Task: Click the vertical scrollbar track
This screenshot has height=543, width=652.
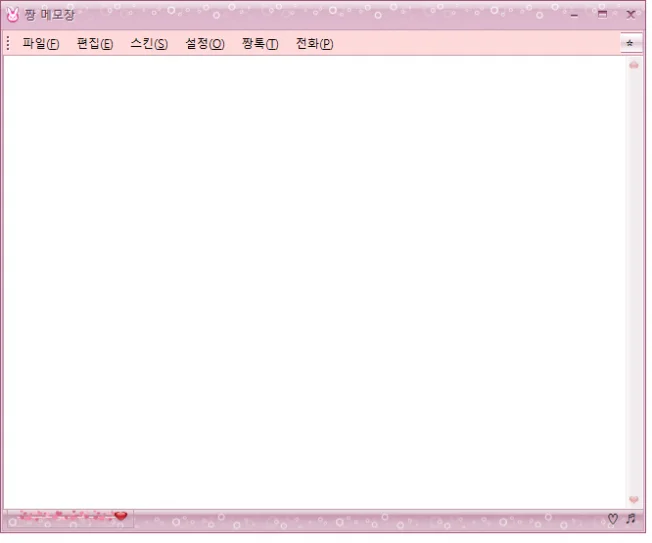Action: point(633,280)
